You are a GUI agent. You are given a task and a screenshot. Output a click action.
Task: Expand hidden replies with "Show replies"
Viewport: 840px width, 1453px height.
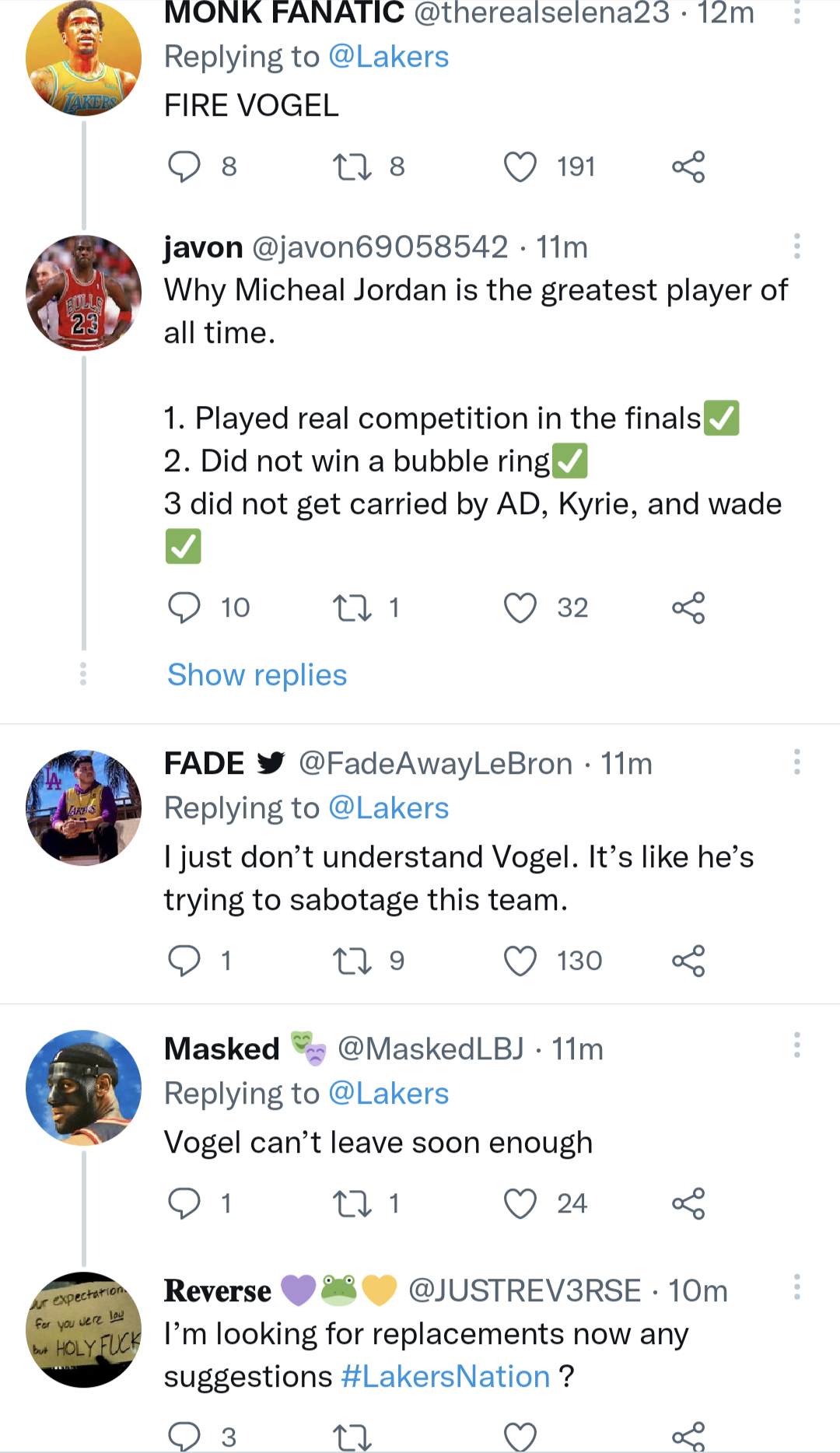point(257,675)
